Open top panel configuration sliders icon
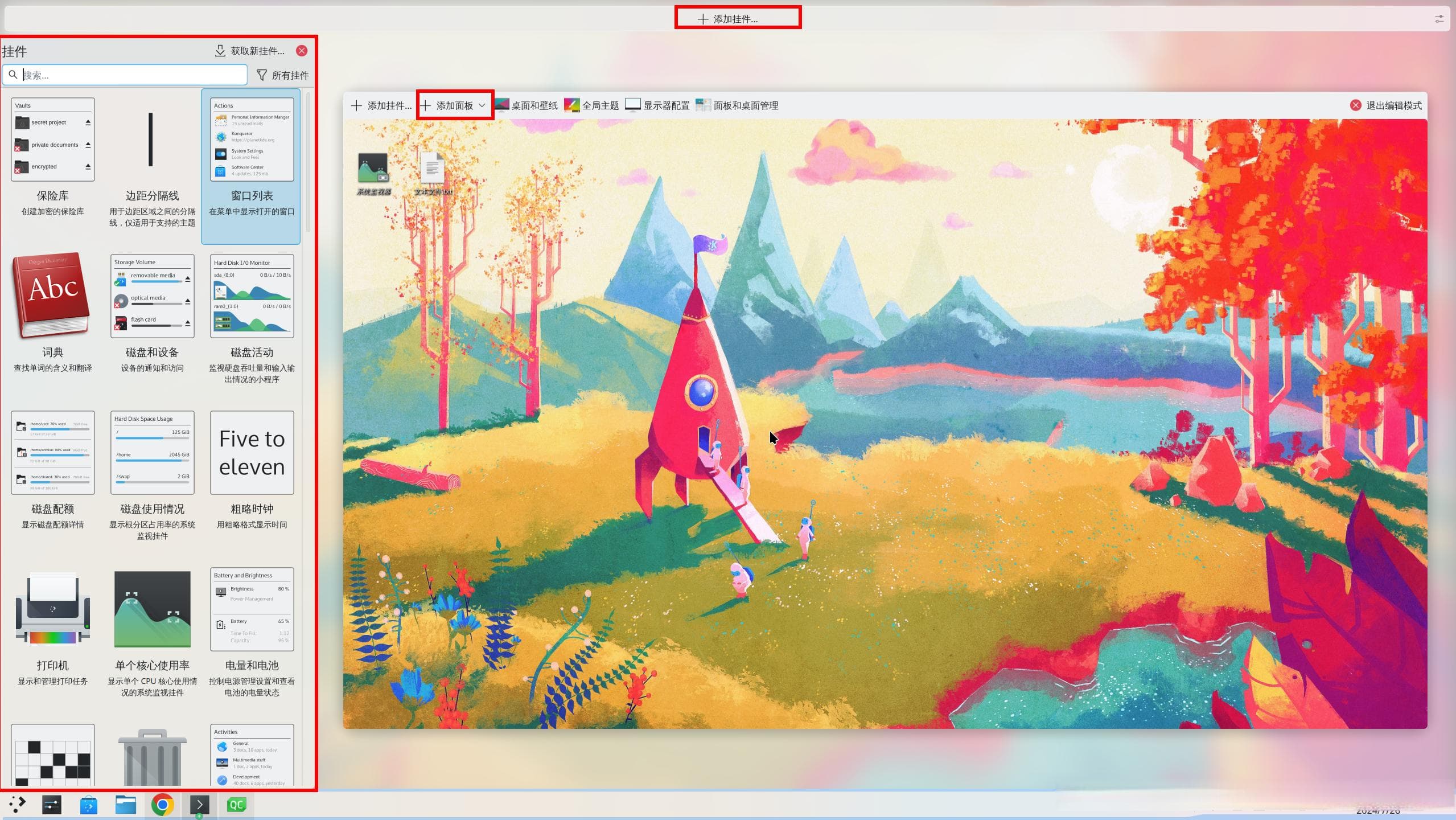 1439,19
